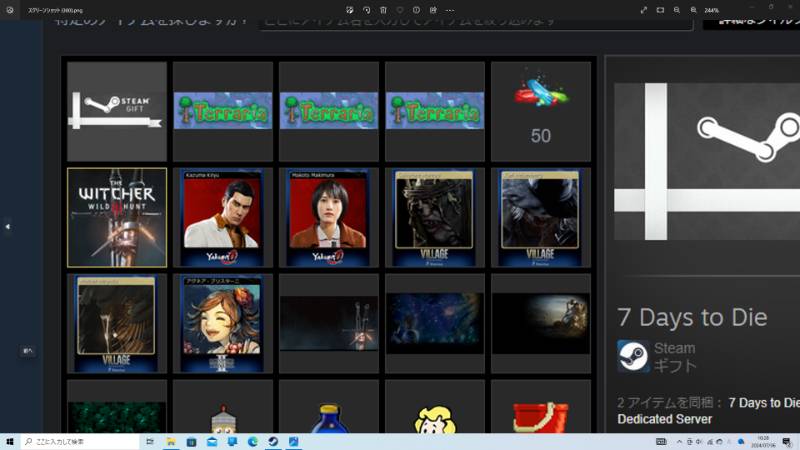Open the taskbar clock and date
Image resolution: width=800 pixels, height=450 pixels.
[x=763, y=441]
